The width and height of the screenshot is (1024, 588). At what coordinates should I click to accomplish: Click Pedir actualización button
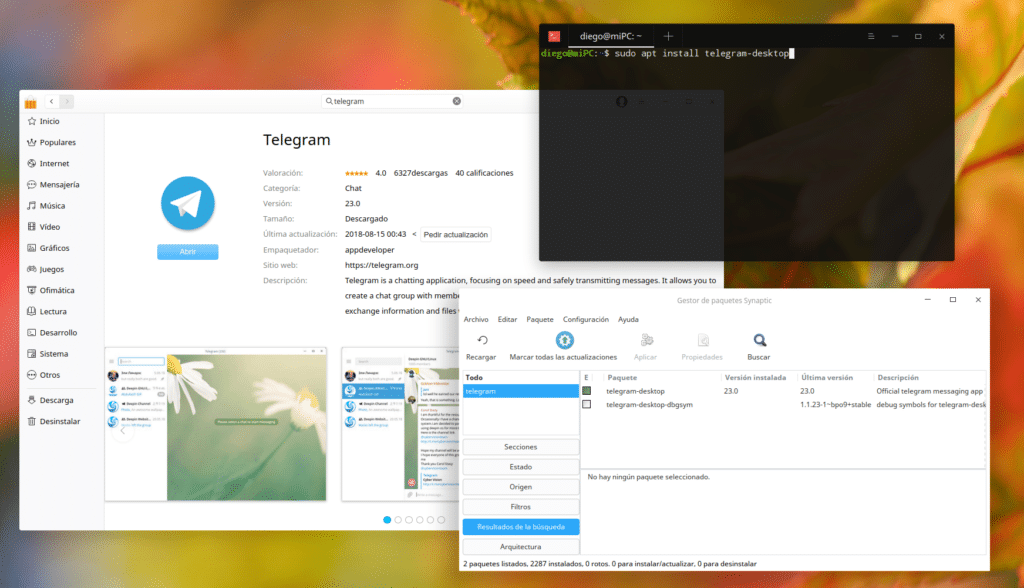pyautogui.click(x=456, y=235)
